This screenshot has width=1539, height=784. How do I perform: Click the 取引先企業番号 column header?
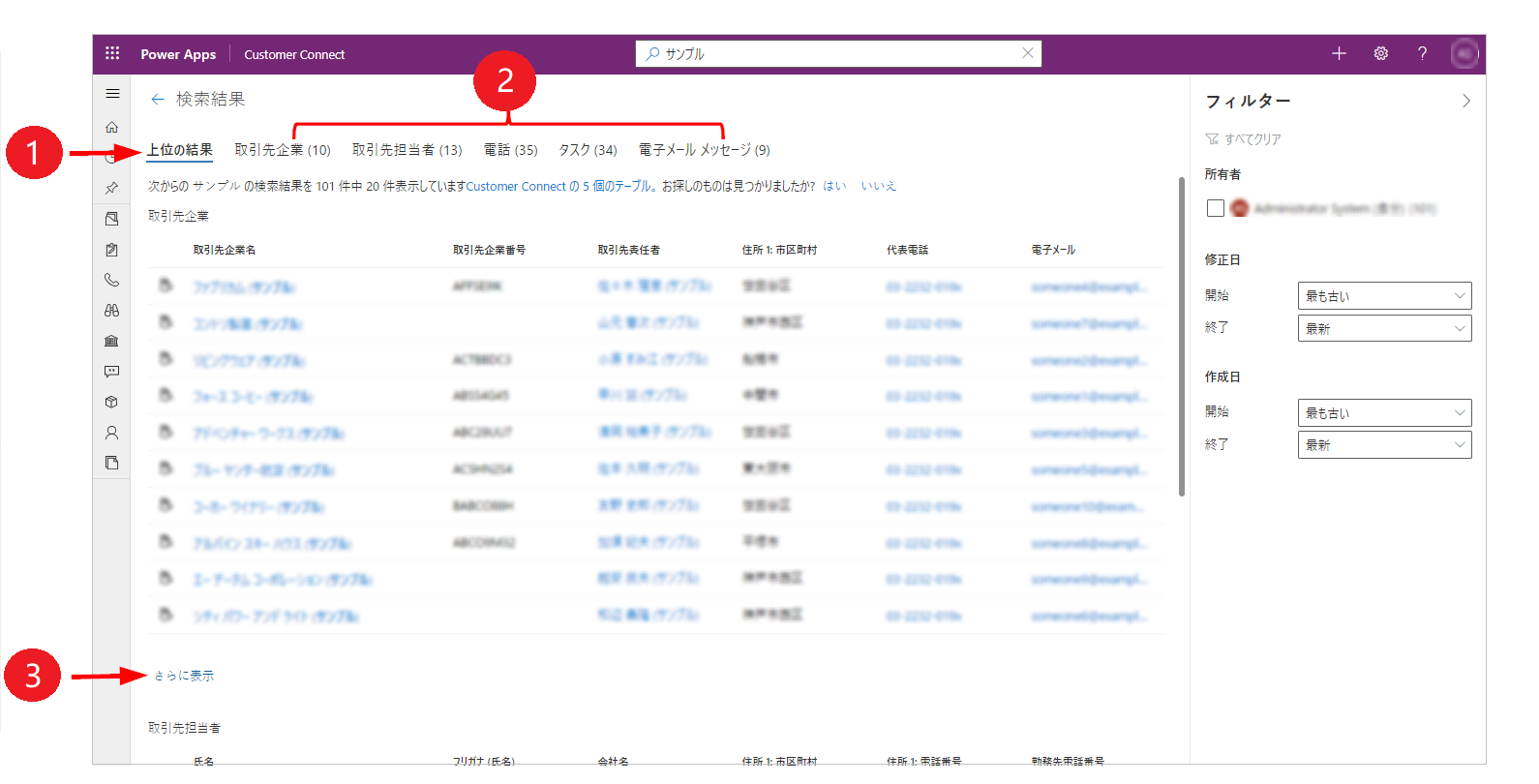(x=490, y=250)
